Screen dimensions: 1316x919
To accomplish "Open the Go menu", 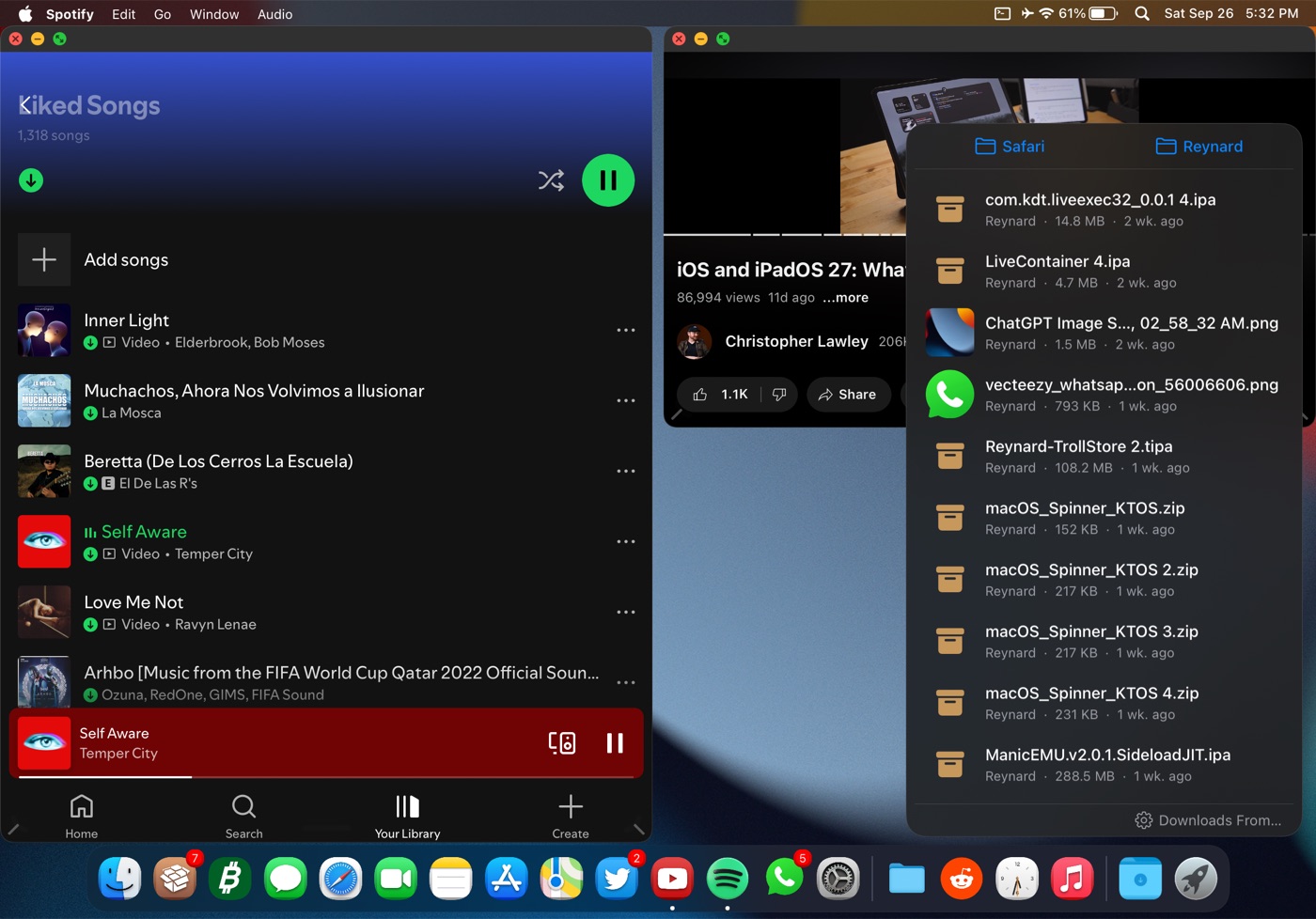I will tap(163, 14).
